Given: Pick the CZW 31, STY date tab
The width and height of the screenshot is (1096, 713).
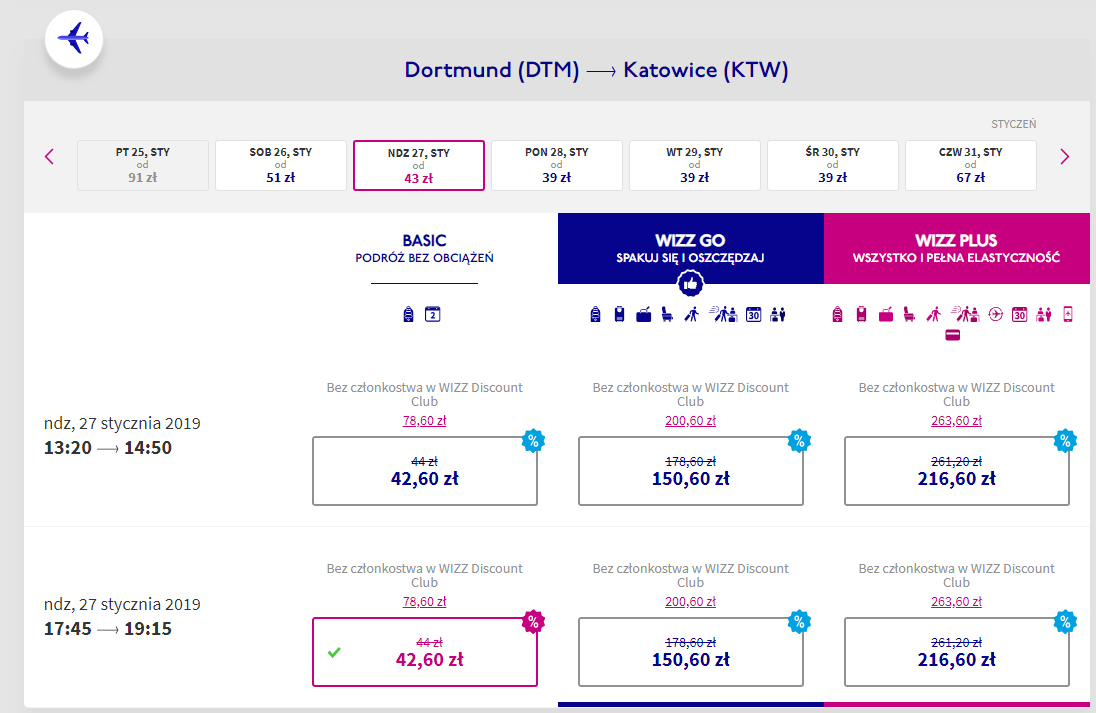Looking at the screenshot, I should [x=970, y=165].
